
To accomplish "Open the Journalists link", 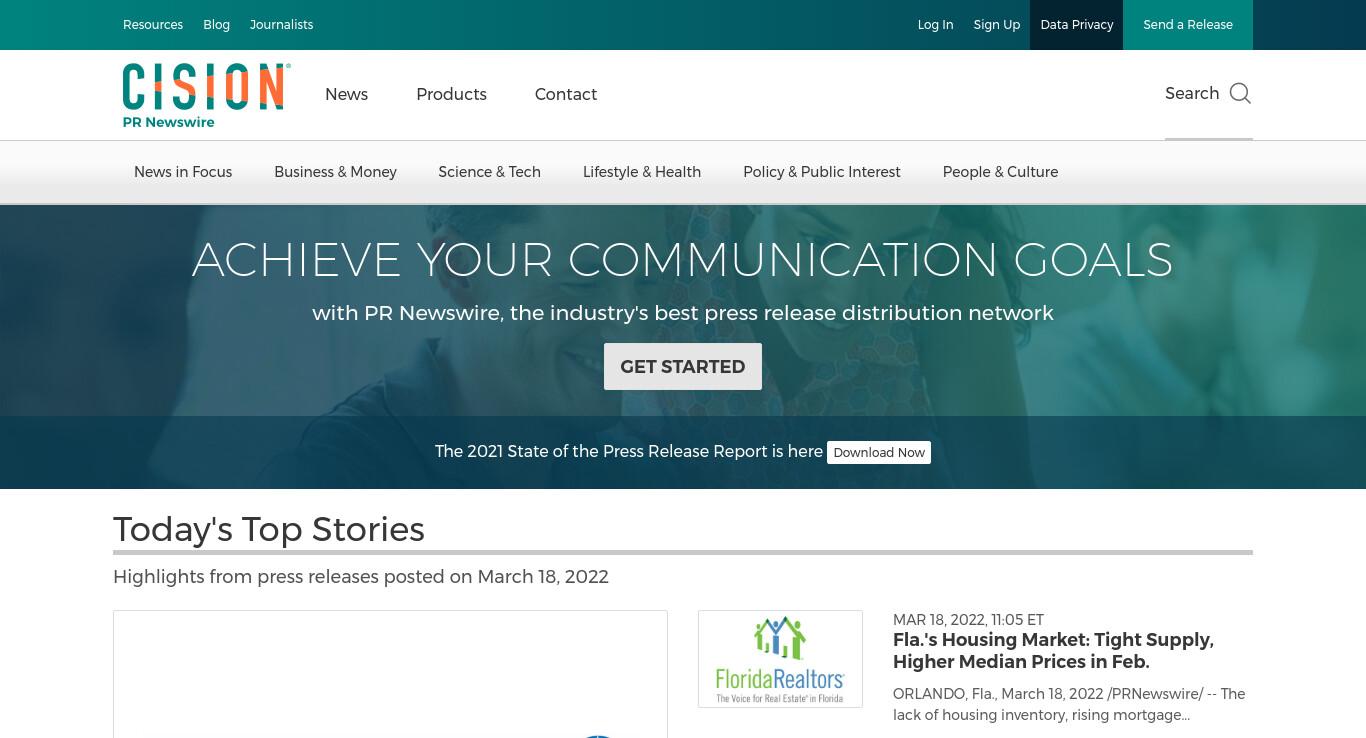I will click(281, 25).
